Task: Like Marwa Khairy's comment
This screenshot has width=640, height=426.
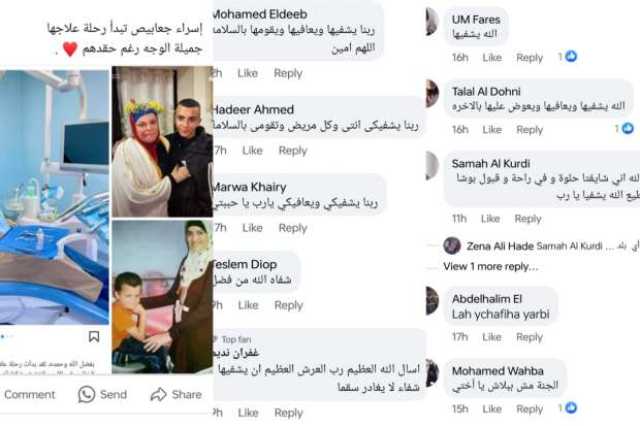Action: tap(252, 228)
